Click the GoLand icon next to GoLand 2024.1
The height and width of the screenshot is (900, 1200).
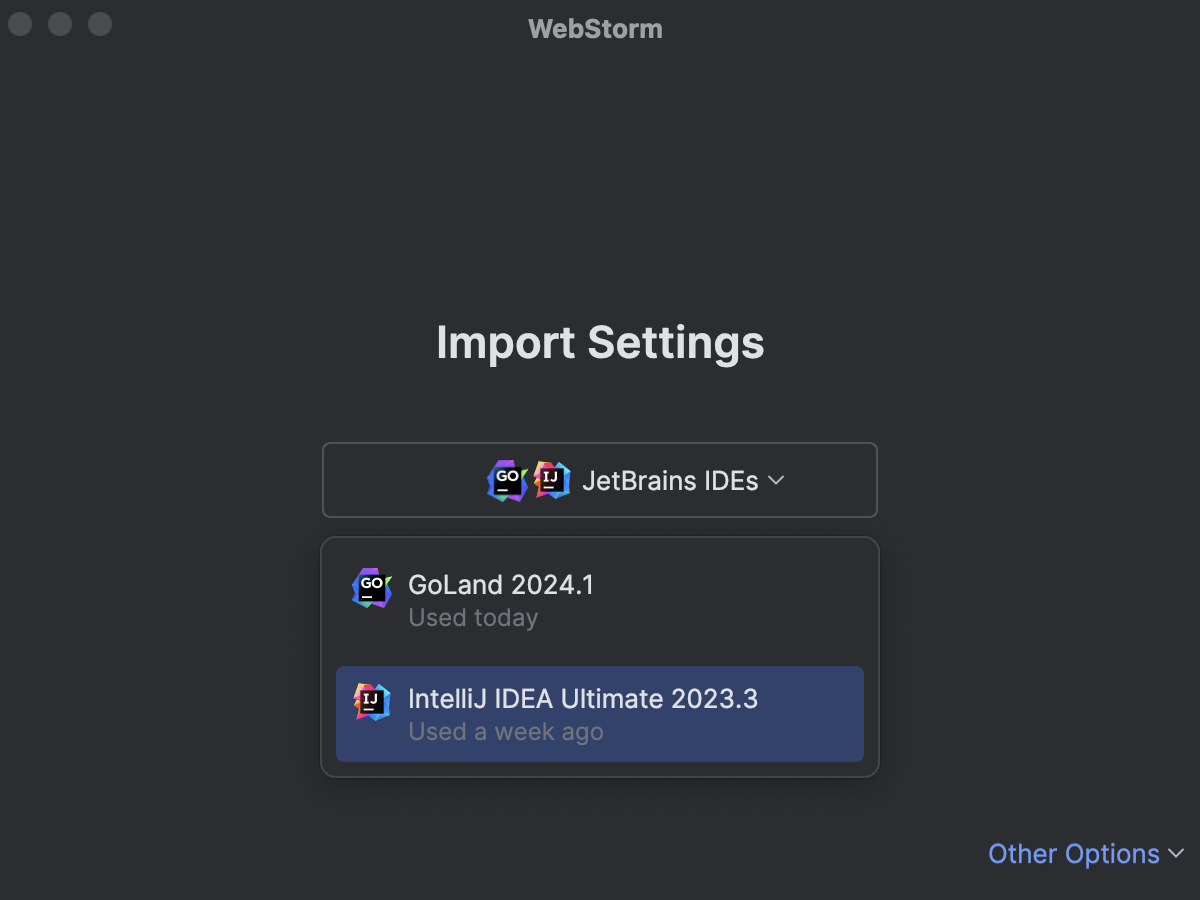[371, 588]
